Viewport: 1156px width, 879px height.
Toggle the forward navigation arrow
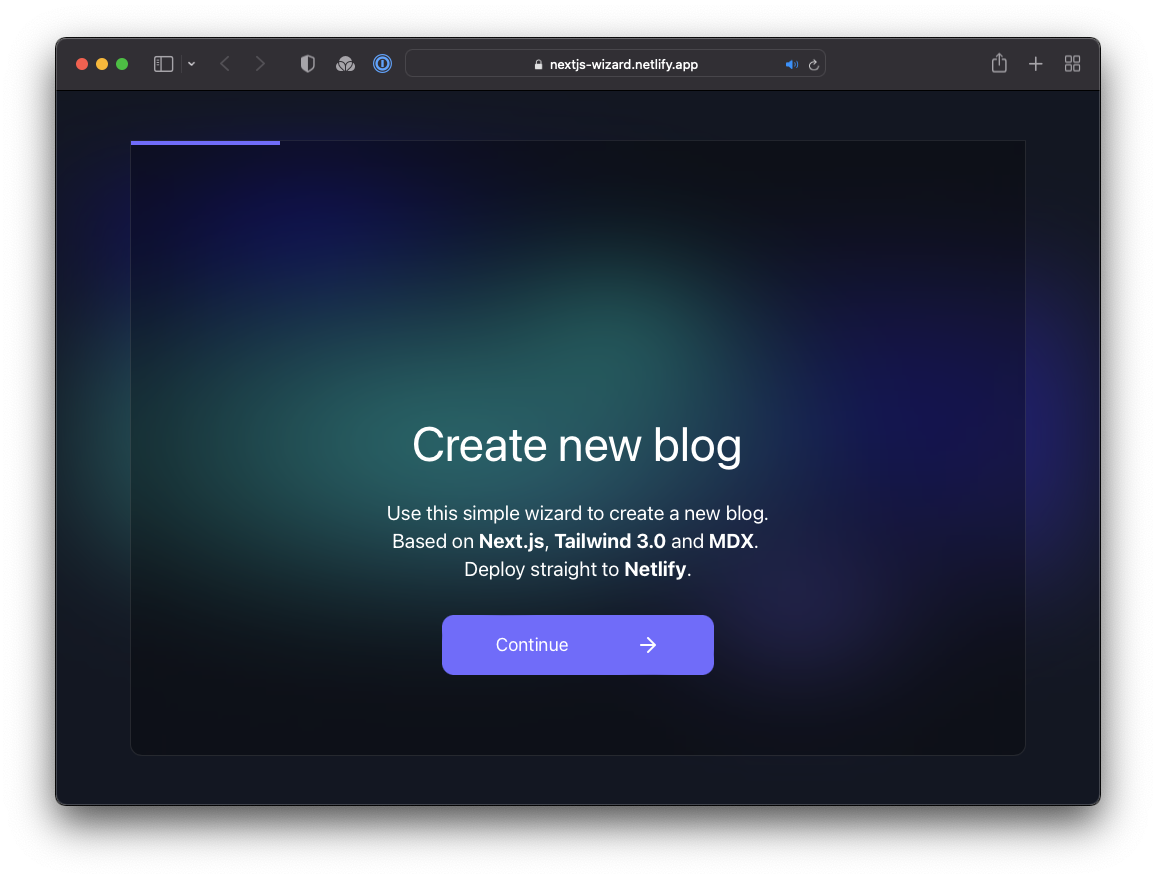(x=260, y=63)
